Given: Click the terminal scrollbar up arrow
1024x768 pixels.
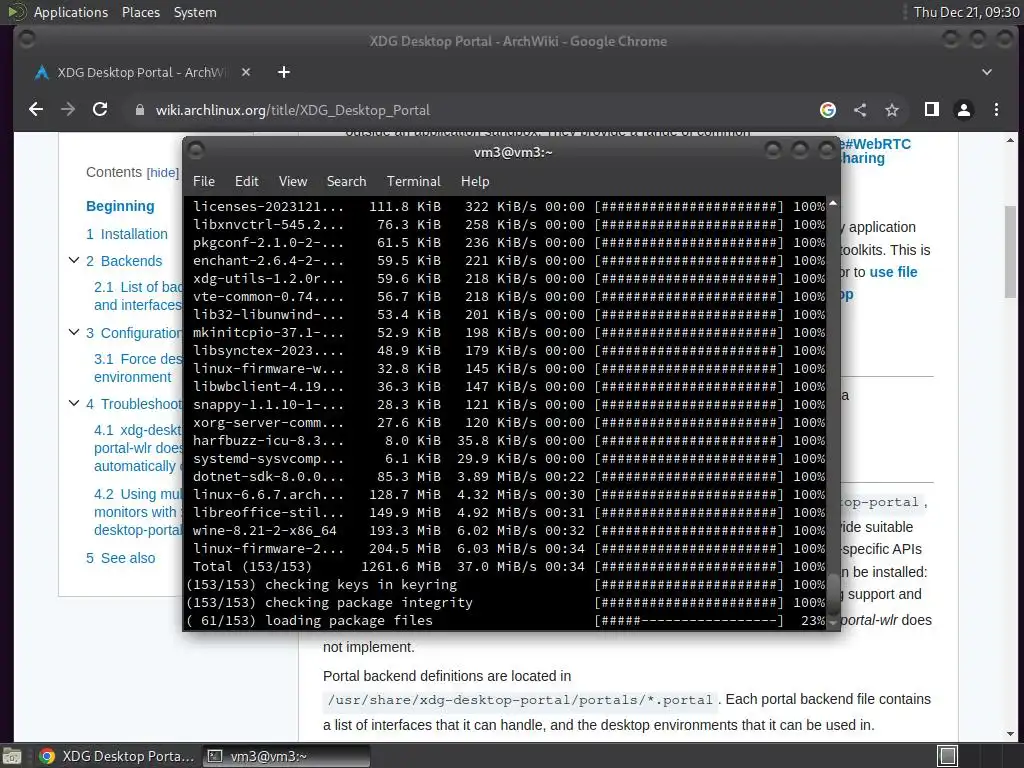Looking at the screenshot, I should coord(833,204).
